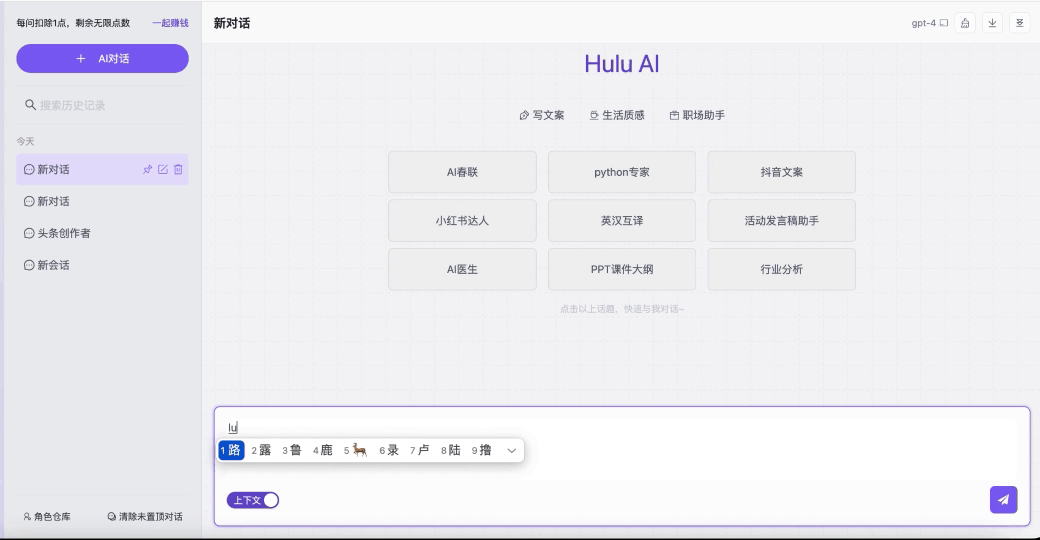Switch to the 职场助手 category tab

tap(697, 115)
